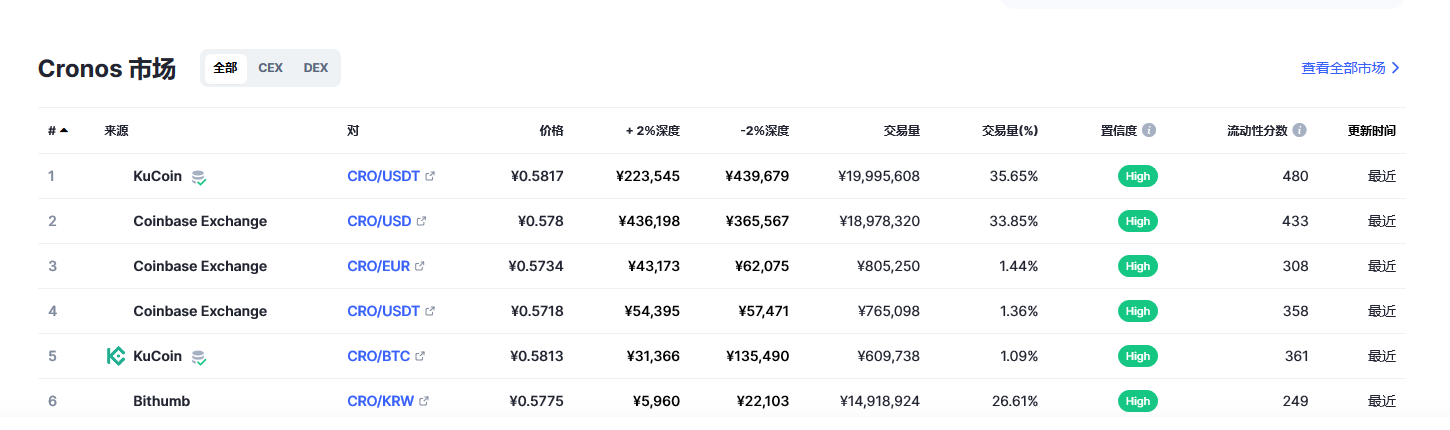The image size is (1450, 430).
Task: Open Coinbase Exchange in row 2
Action: [x=200, y=221]
